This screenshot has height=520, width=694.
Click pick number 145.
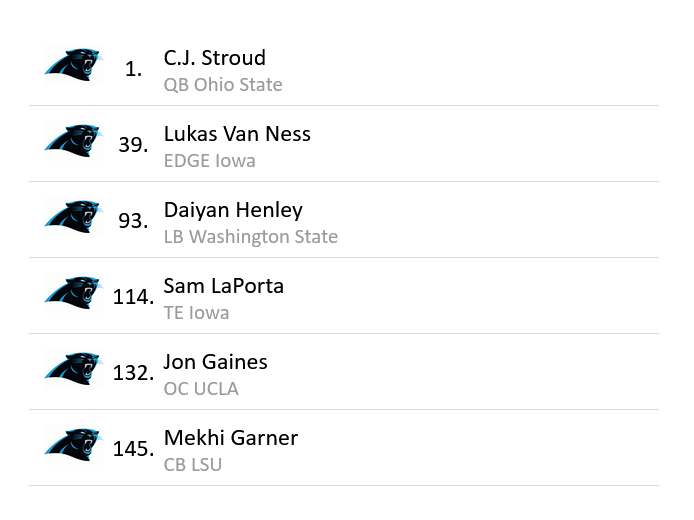pyautogui.click(x=133, y=449)
